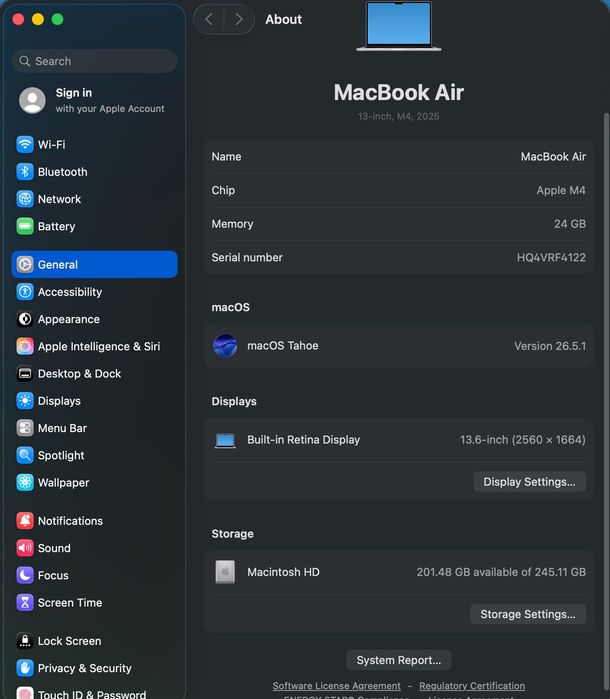Click the user avatar beside Sign in
Screen dimensions: 610x699
point(32,101)
